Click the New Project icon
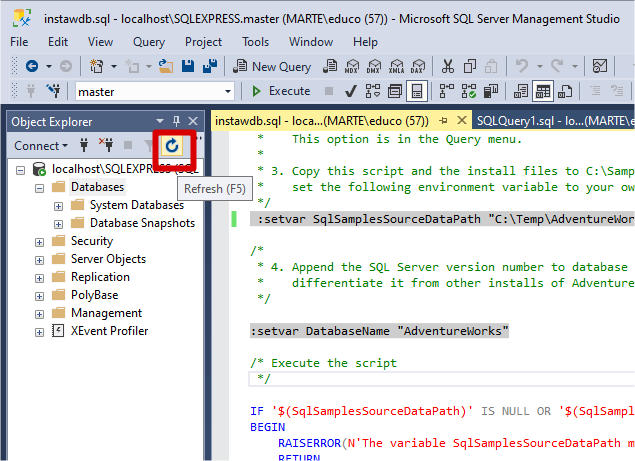Image resolution: width=635 pixels, height=461 pixels. (96, 66)
